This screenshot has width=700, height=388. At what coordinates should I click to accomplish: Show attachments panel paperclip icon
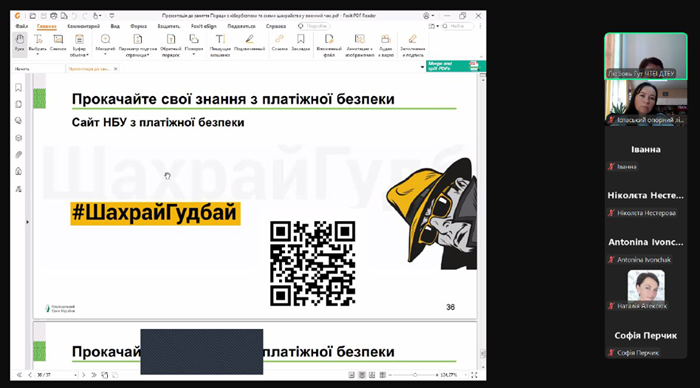click(x=18, y=154)
